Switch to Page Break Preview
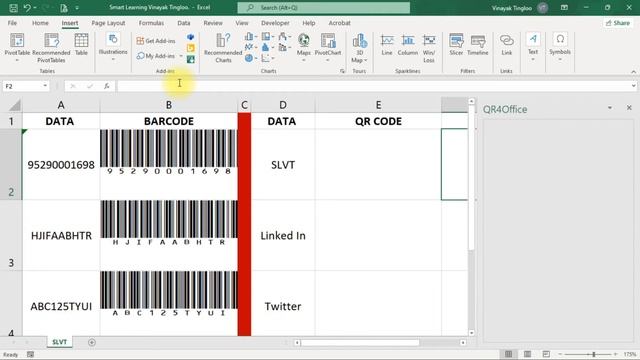Image resolution: width=640 pixels, height=360 pixels. click(546, 354)
